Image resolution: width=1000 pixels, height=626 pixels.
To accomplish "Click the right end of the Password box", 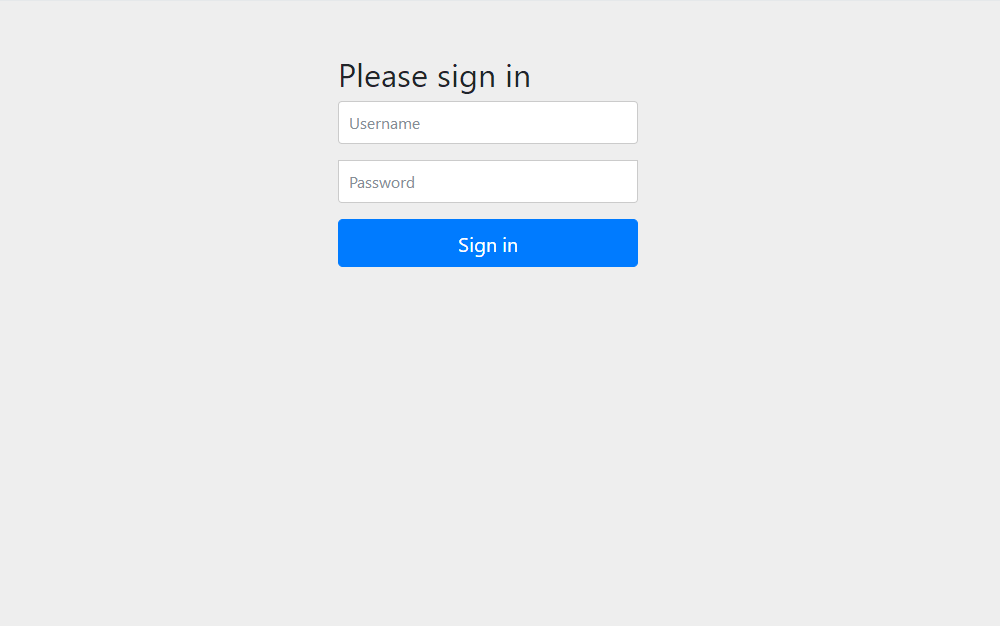I will click(x=628, y=182).
